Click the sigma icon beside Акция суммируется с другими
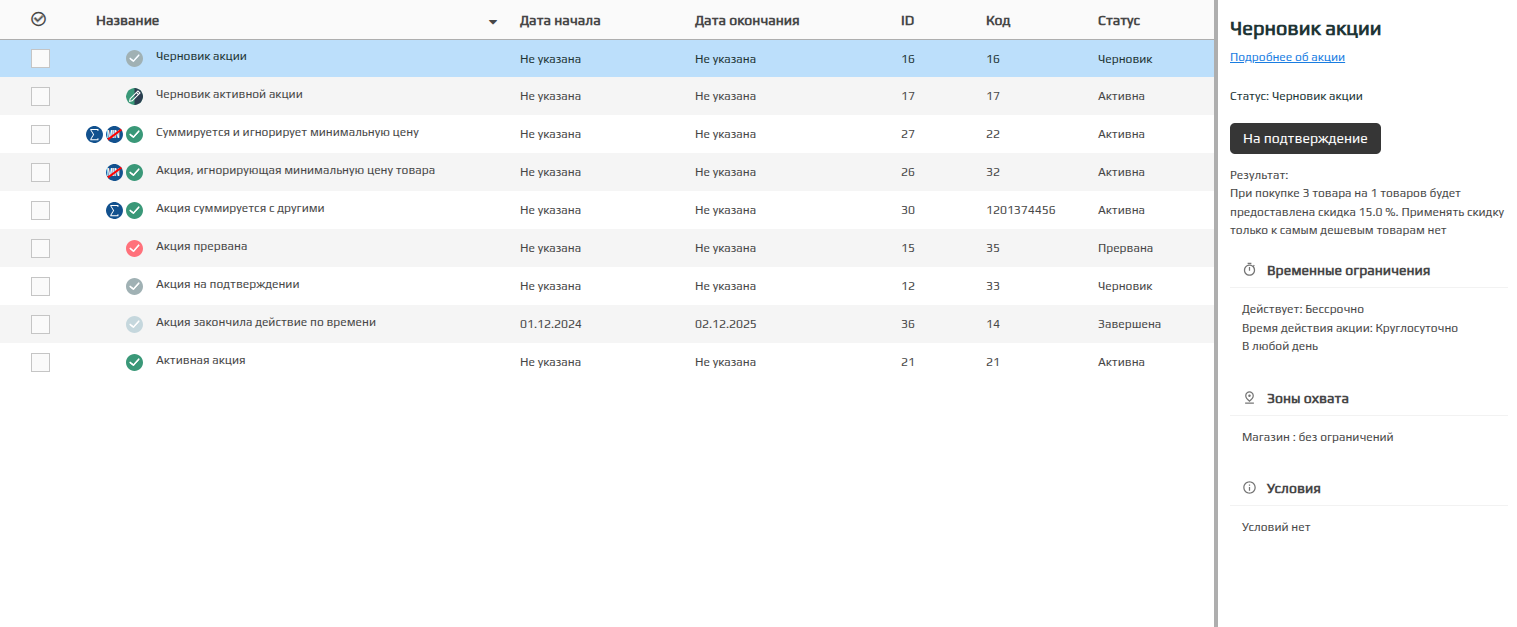 click(x=114, y=210)
